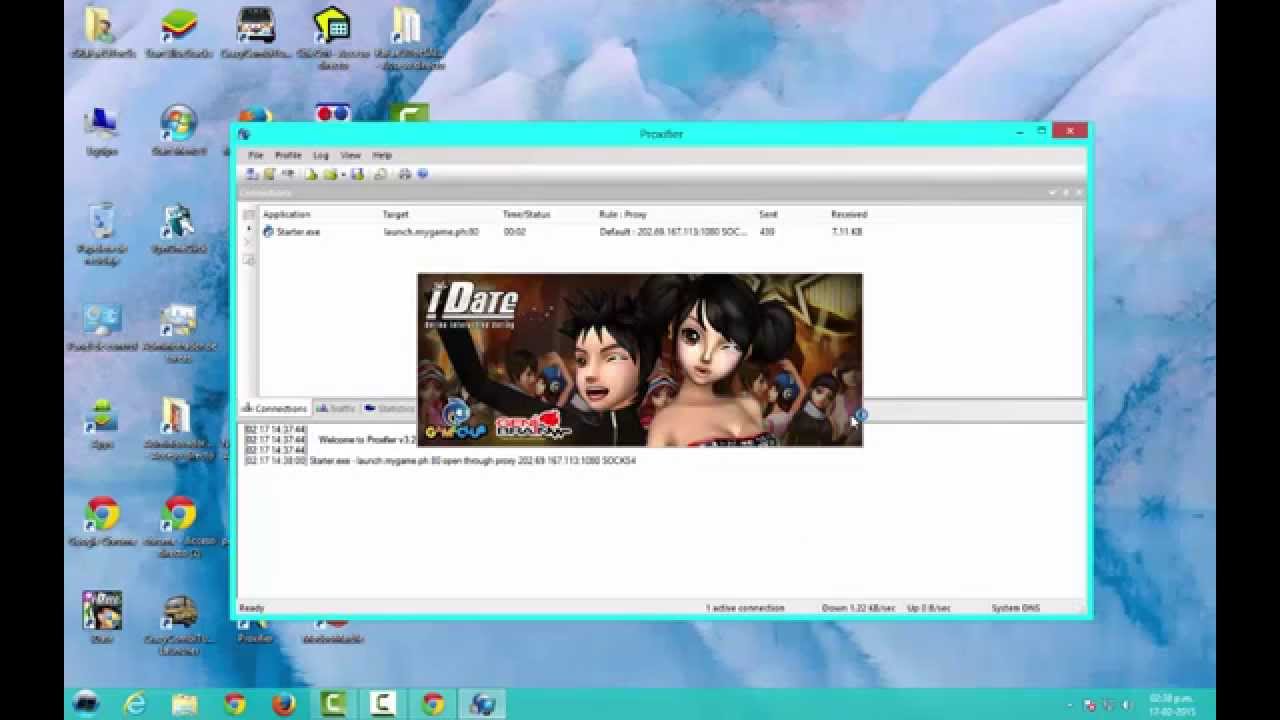The height and width of the screenshot is (720, 1280).
Task: Click the blue globe help icon in toolbar
Action: [x=422, y=174]
